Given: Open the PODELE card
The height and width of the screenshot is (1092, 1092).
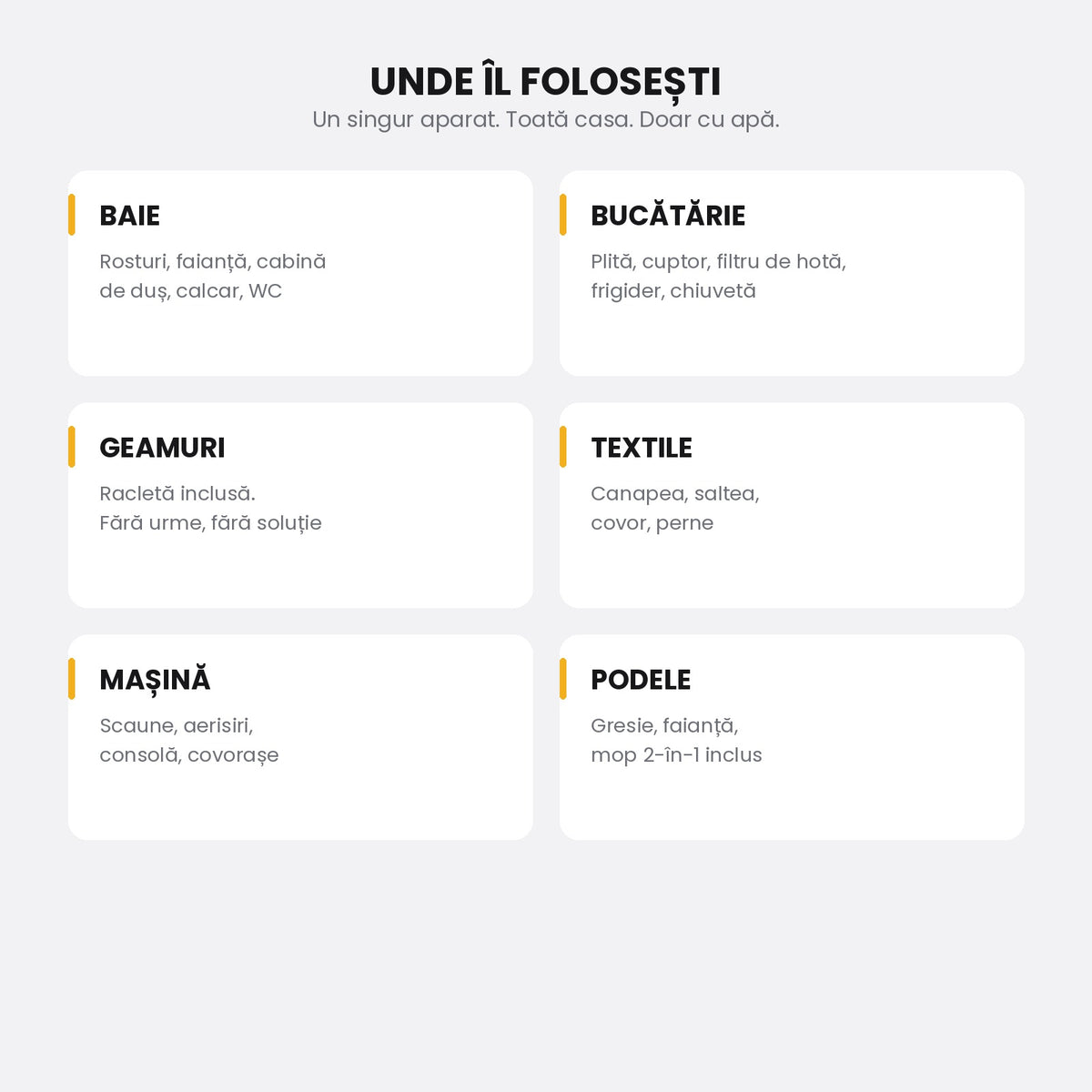Looking at the screenshot, I should [792, 737].
